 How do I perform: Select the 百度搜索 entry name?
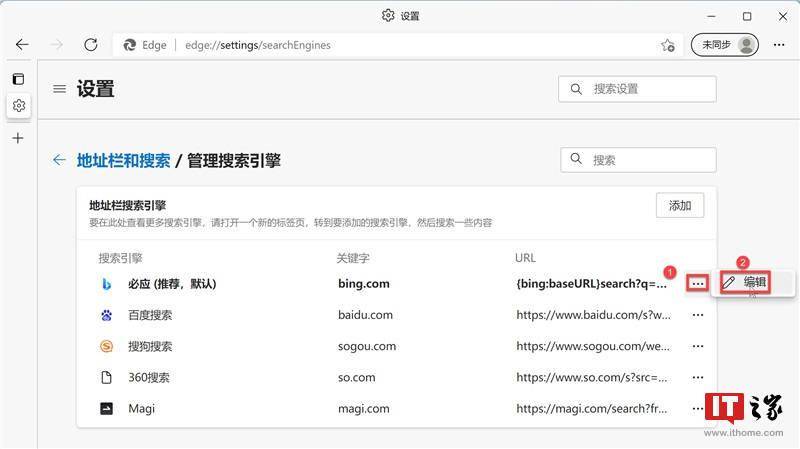[x=150, y=315]
